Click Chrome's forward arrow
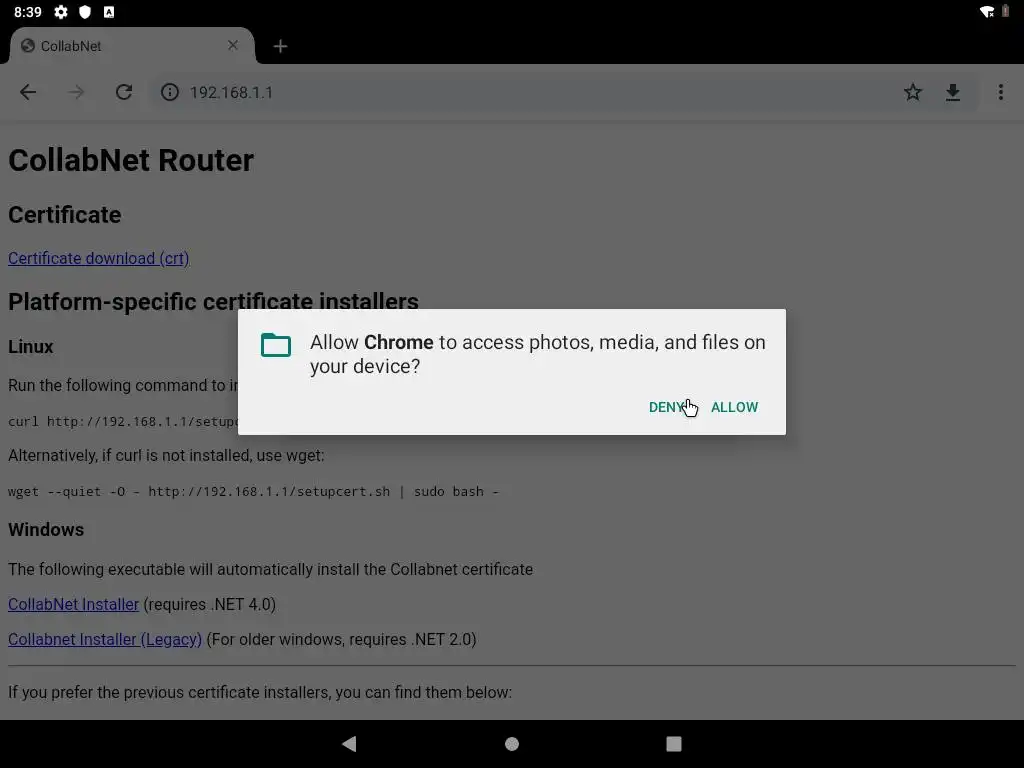Viewport: 1024px width, 768px height. (x=76, y=92)
